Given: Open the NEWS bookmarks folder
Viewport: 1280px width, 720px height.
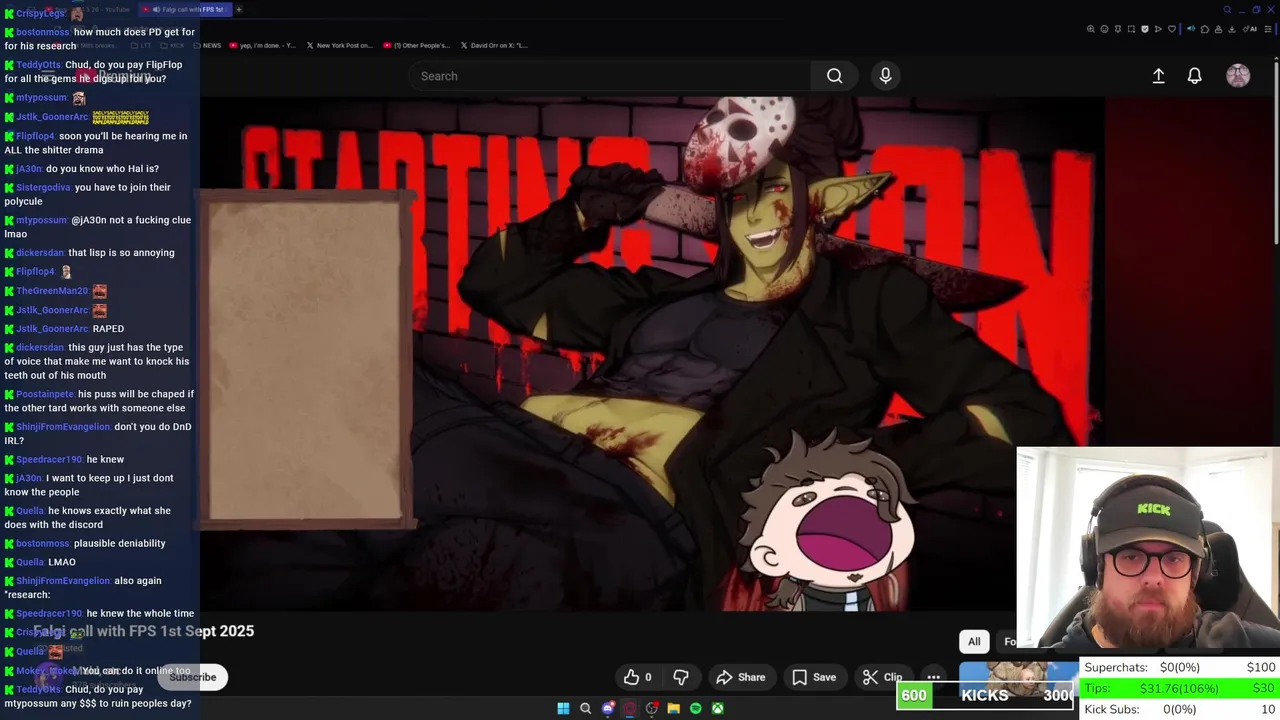Looking at the screenshot, I should pos(208,45).
